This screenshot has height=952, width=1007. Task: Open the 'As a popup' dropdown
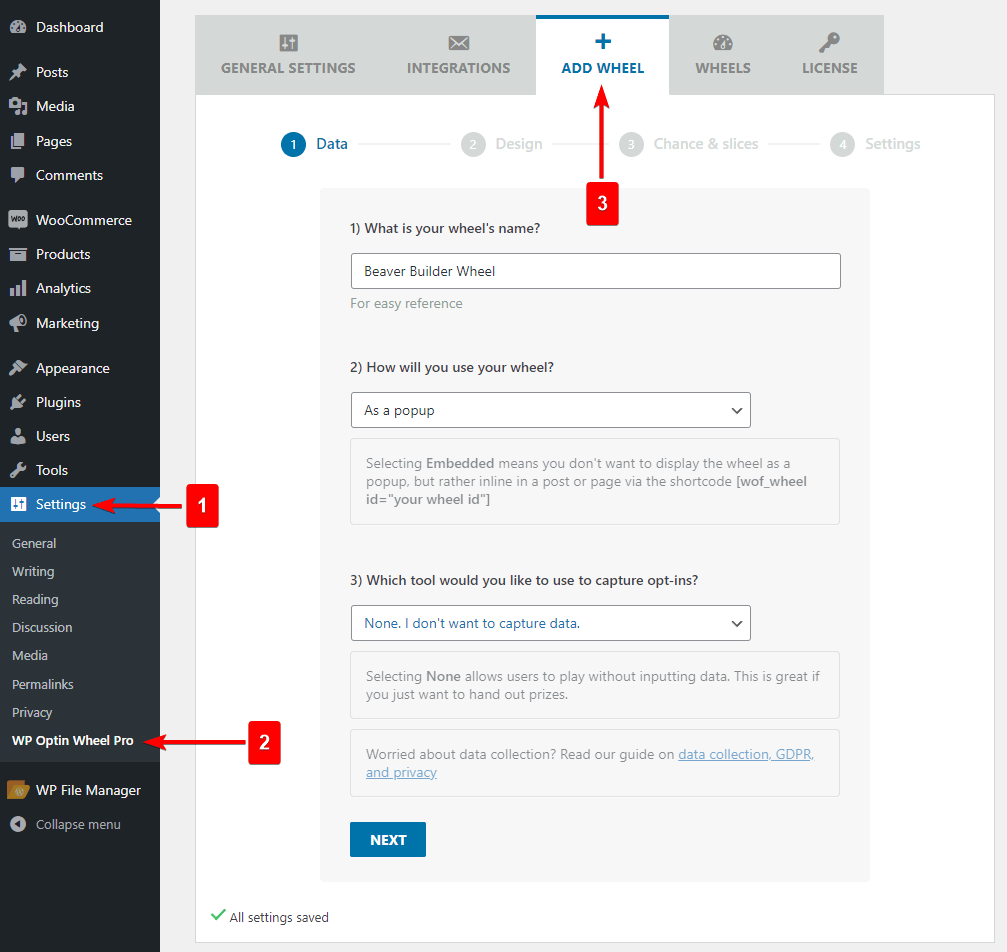click(550, 410)
